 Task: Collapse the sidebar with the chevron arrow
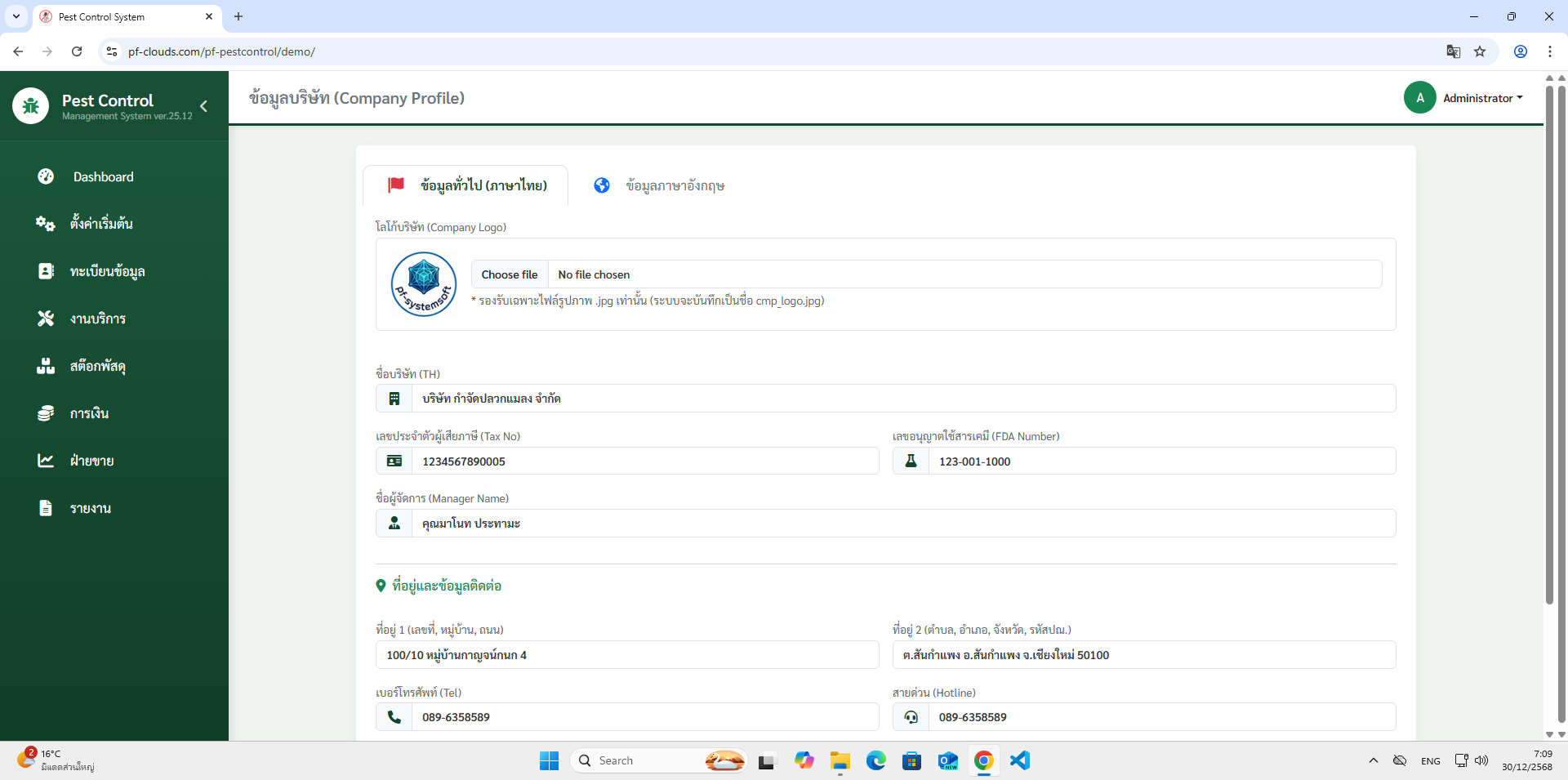pos(203,106)
